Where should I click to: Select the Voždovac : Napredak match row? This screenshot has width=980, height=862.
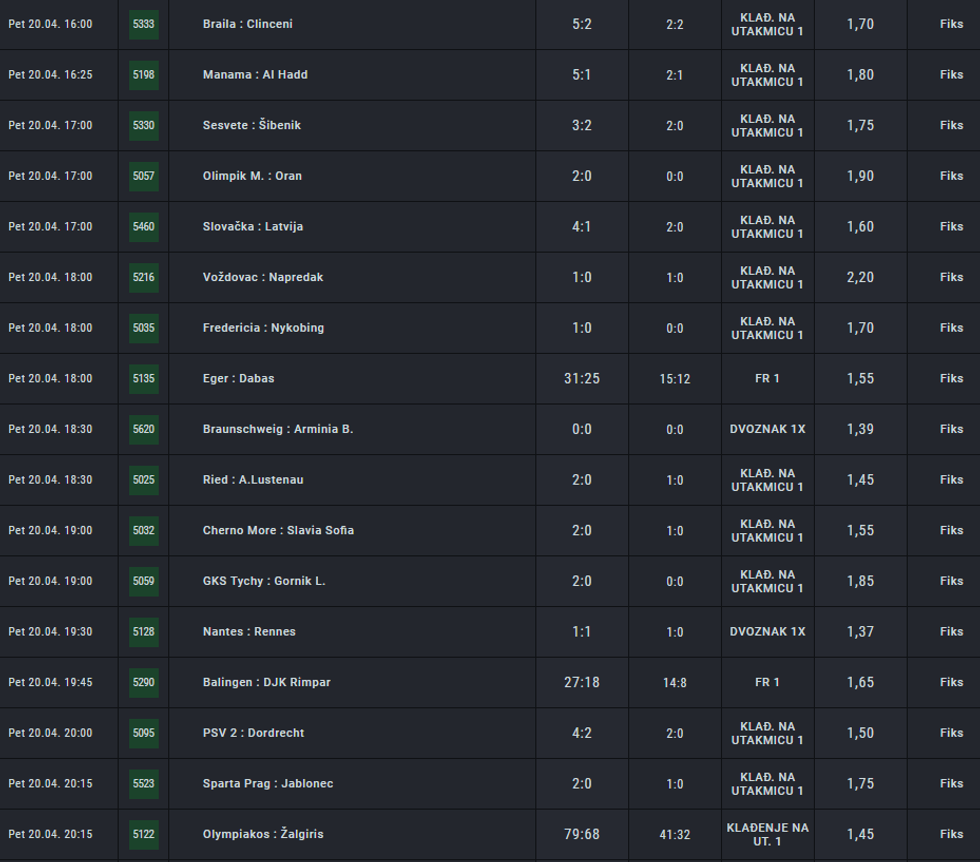click(x=263, y=277)
